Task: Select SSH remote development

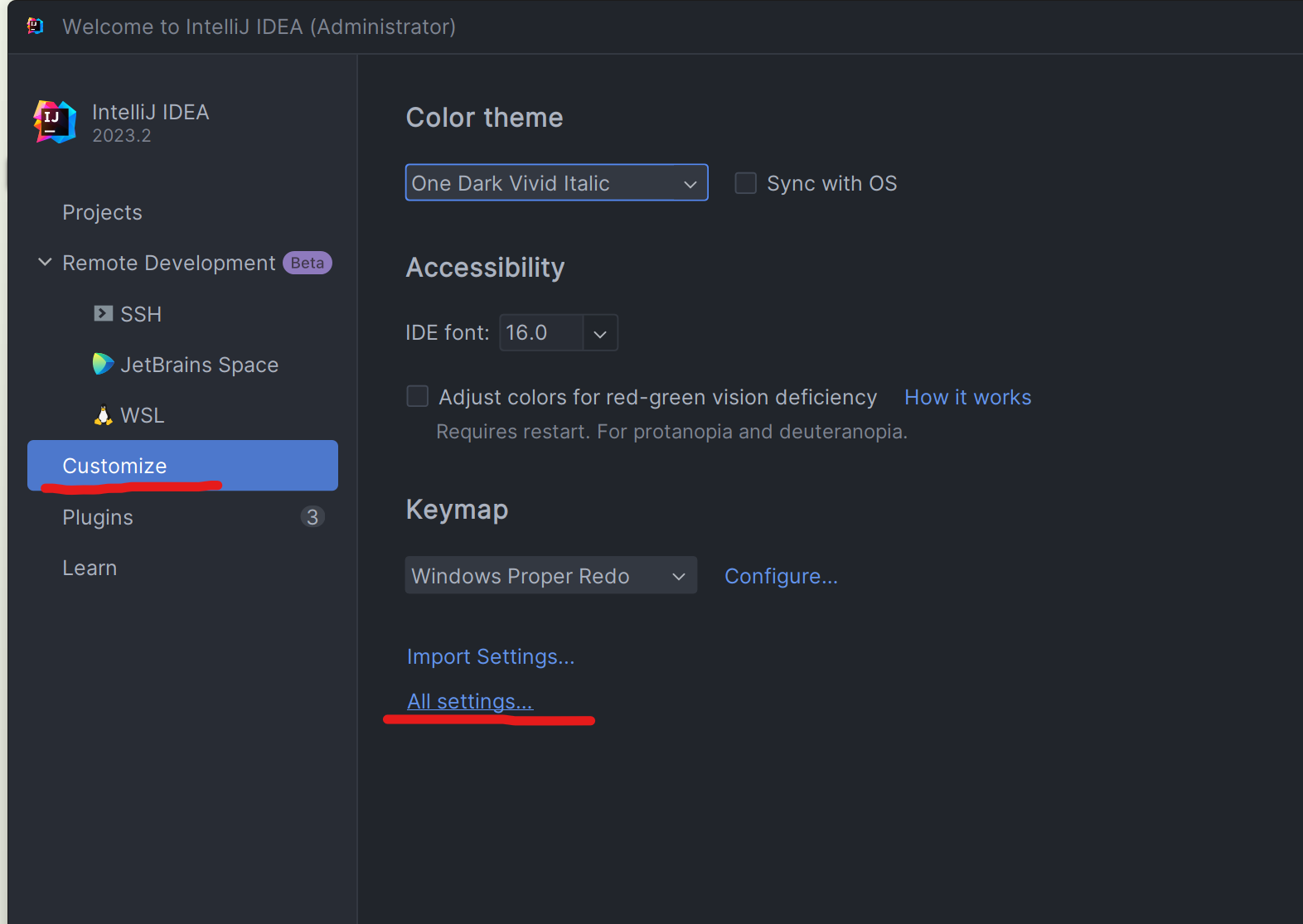Action: coord(141,314)
